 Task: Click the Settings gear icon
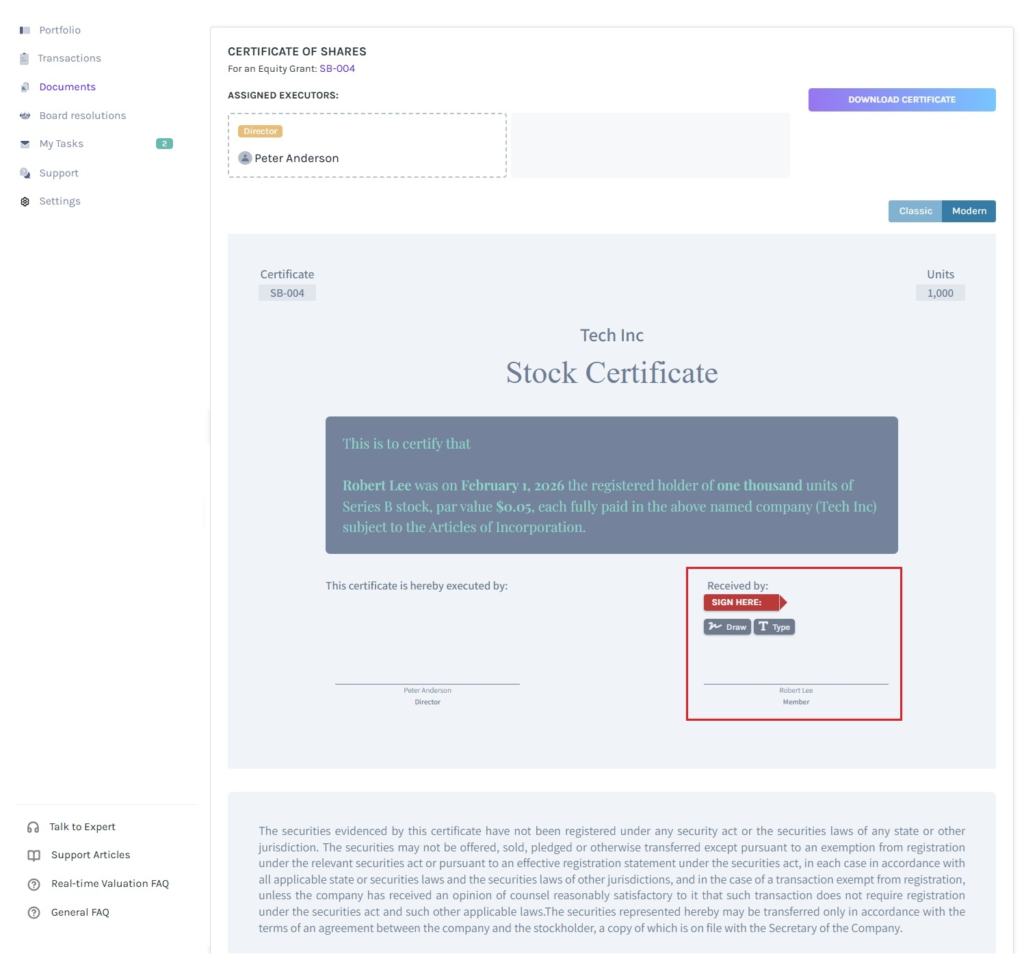pyautogui.click(x=25, y=201)
